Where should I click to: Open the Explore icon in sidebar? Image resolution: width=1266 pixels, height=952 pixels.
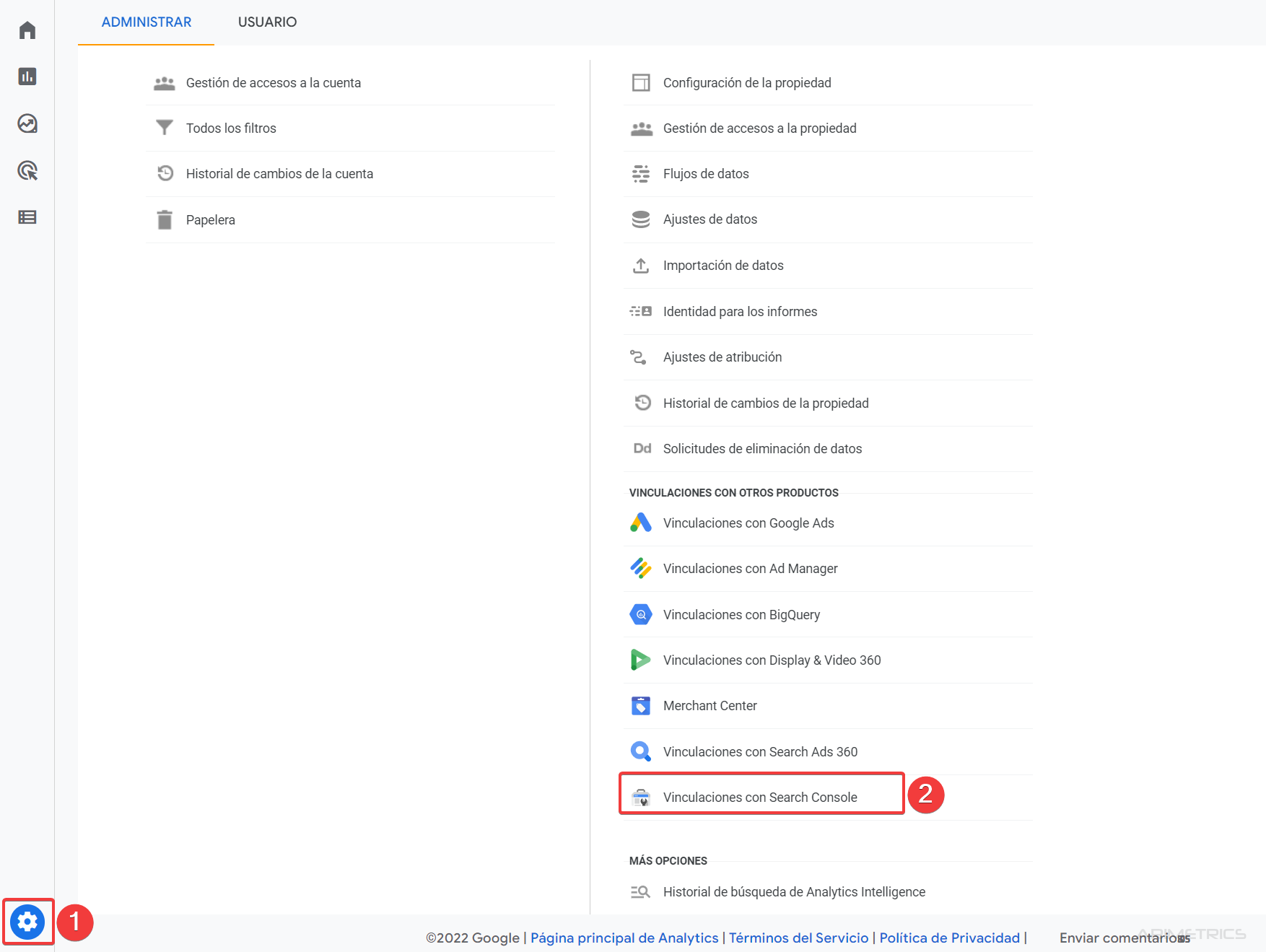tap(27, 123)
